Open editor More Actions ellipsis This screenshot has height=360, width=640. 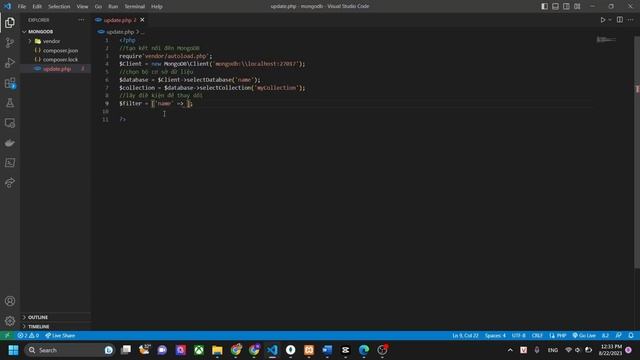point(631,20)
